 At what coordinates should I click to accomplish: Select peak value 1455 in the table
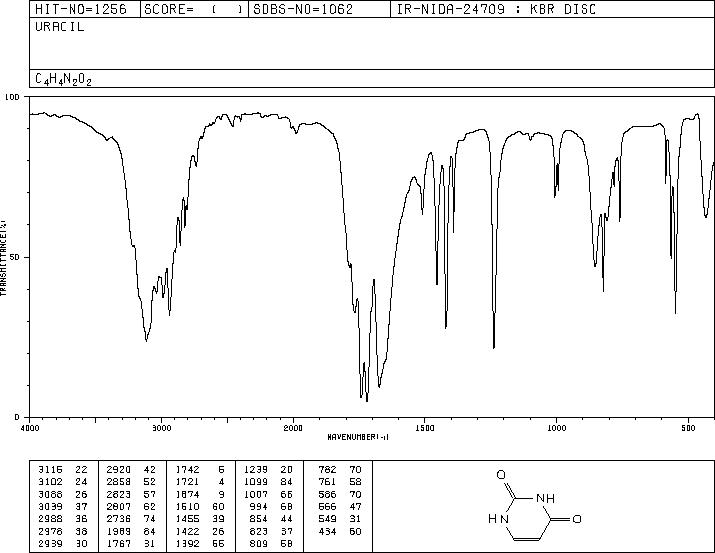187,519
